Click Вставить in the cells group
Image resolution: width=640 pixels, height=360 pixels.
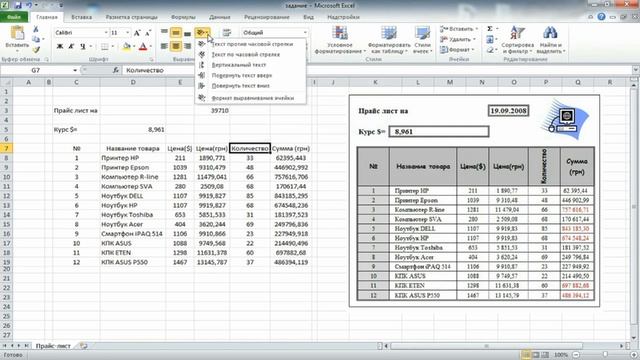pyautogui.click(x=458, y=29)
